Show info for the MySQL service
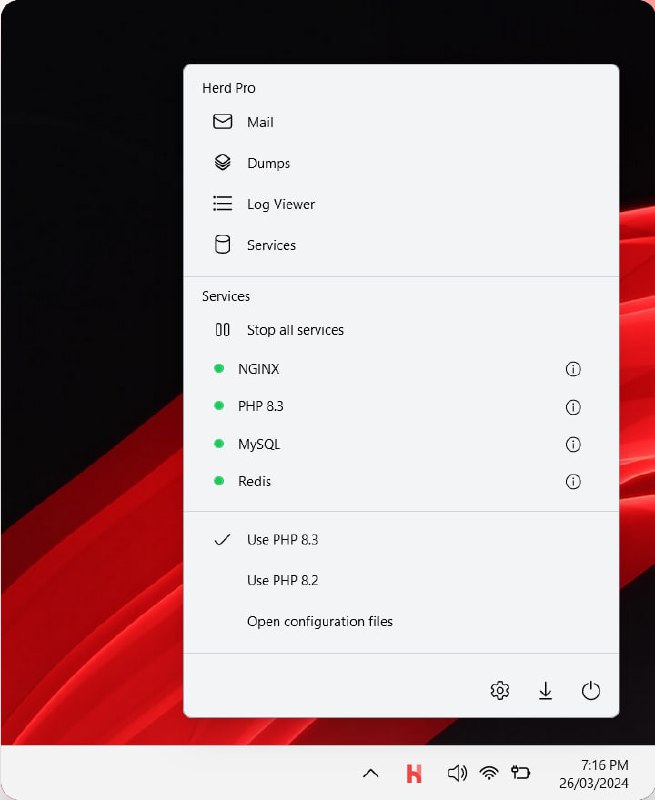Screen dimensions: 655x800 click(573, 444)
